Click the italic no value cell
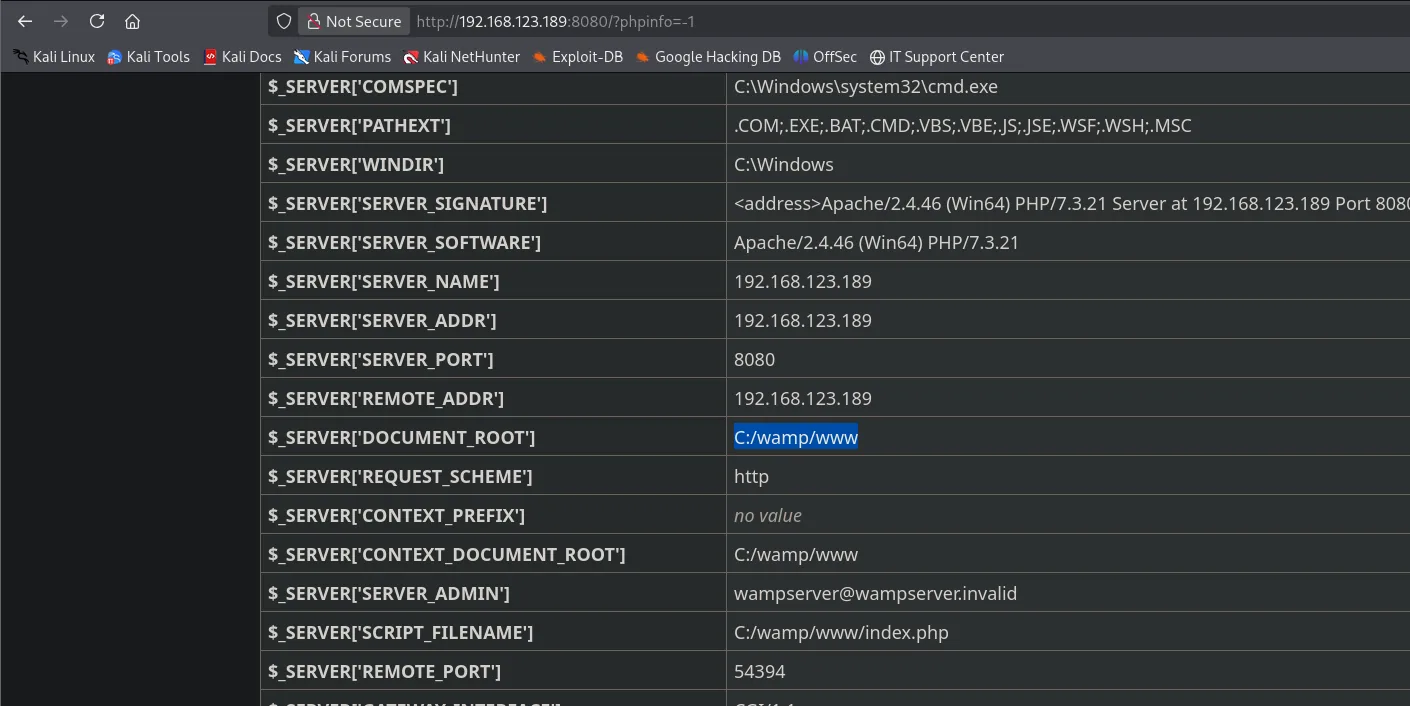The image size is (1410, 706). [x=768, y=516]
